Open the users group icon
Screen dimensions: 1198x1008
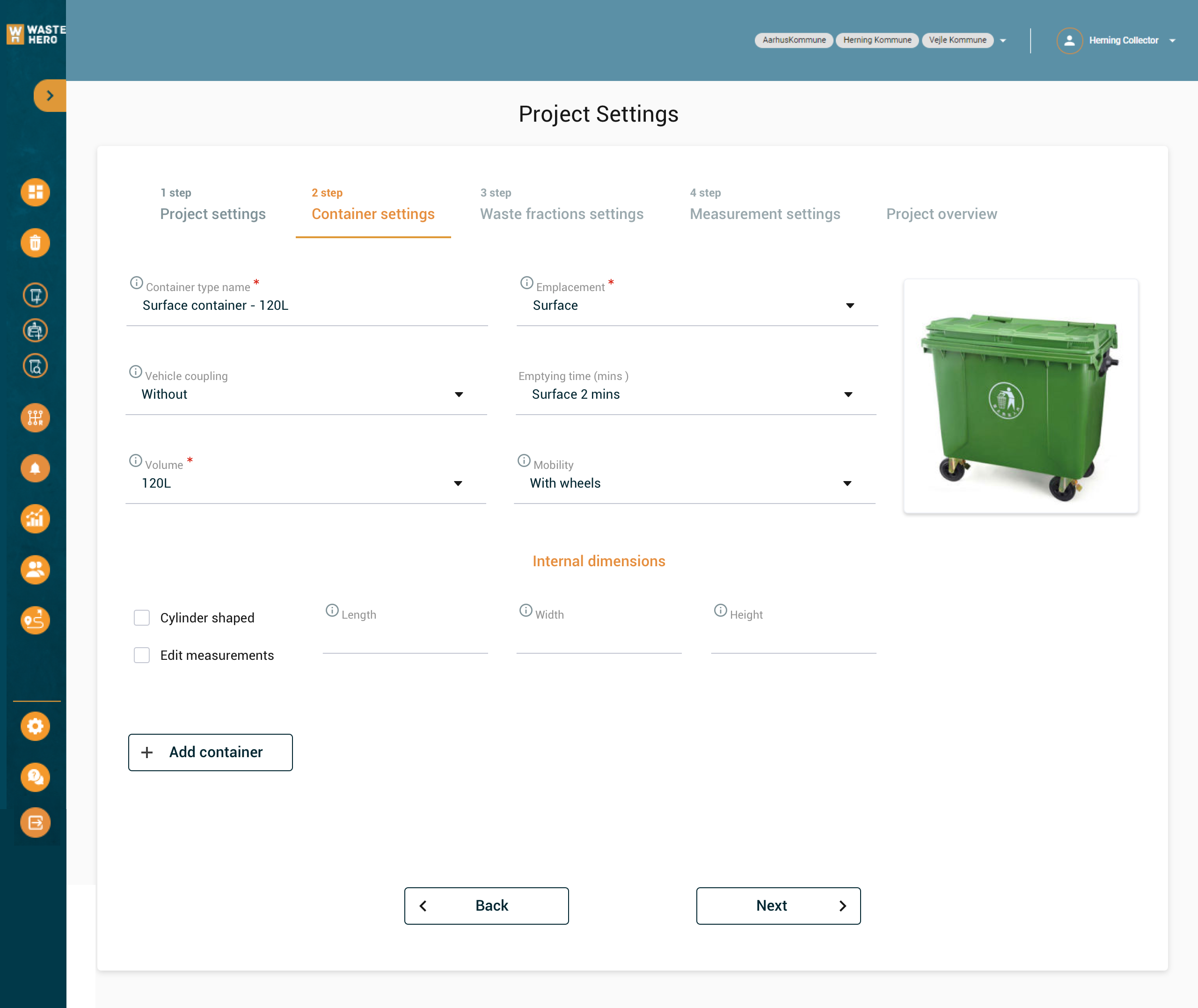[x=35, y=570]
